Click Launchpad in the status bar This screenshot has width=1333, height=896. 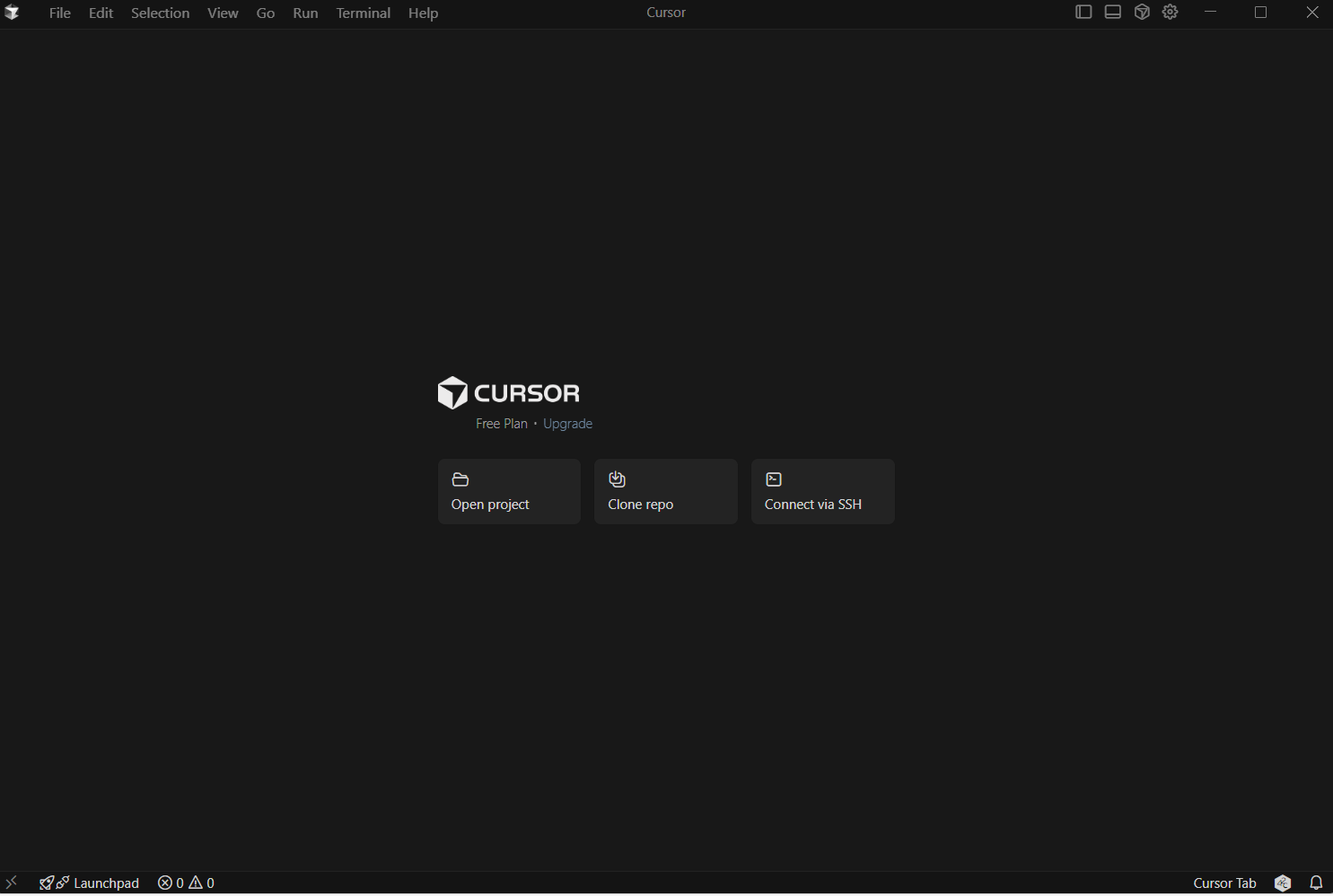[90, 883]
